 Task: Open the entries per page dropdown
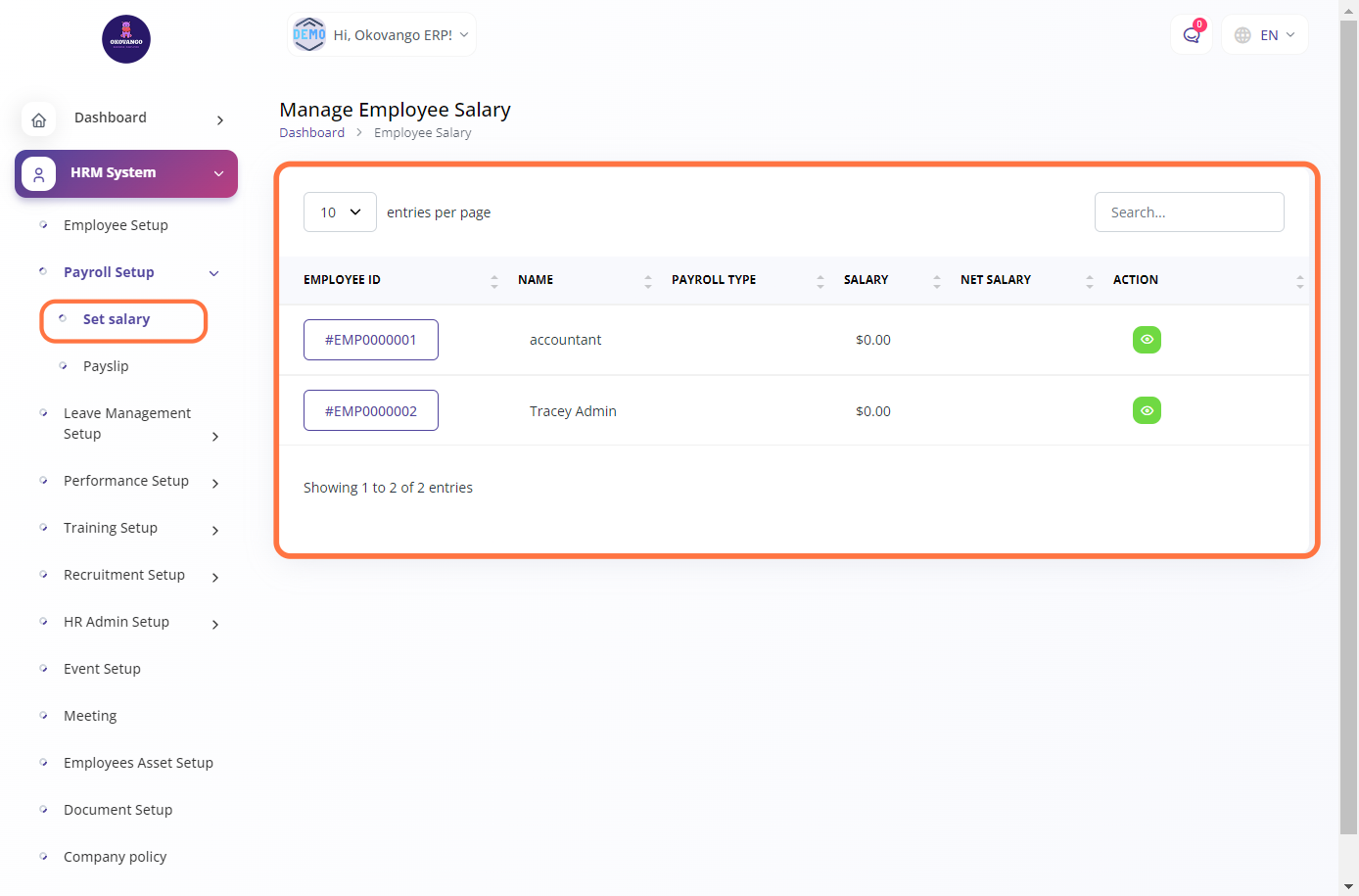[x=340, y=212]
